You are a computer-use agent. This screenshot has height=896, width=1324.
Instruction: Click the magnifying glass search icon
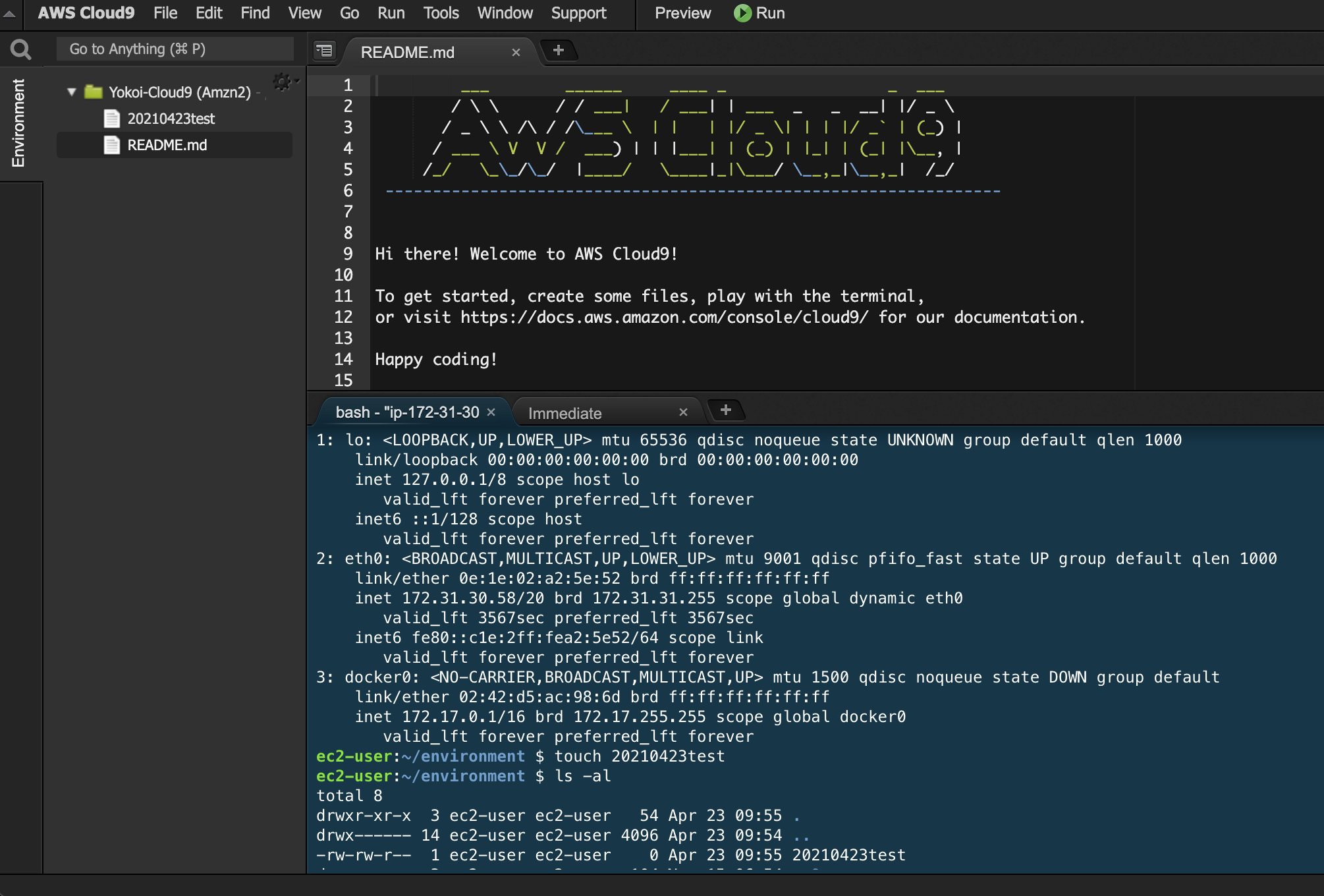tap(20, 48)
